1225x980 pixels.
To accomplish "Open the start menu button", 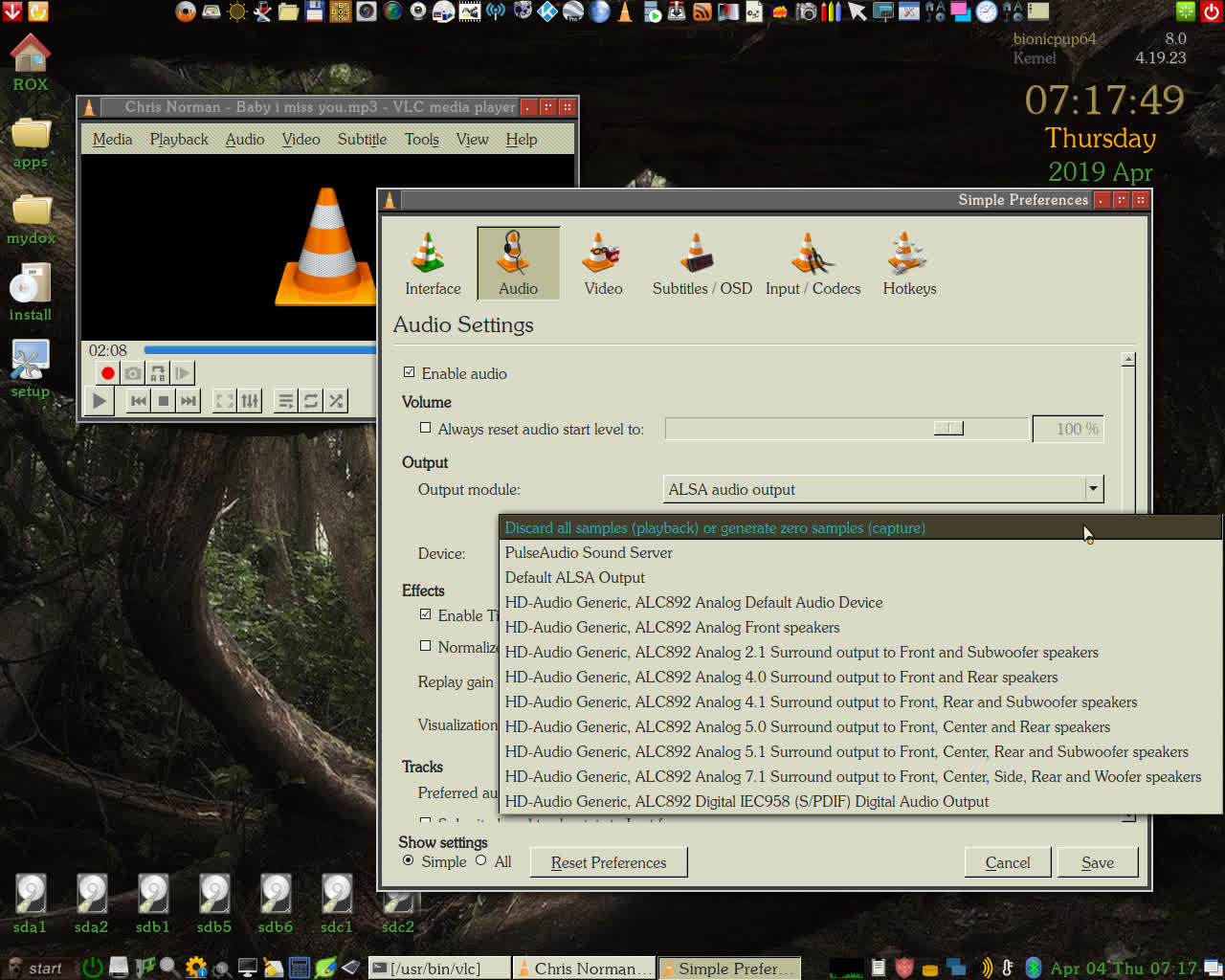I will tap(34, 968).
